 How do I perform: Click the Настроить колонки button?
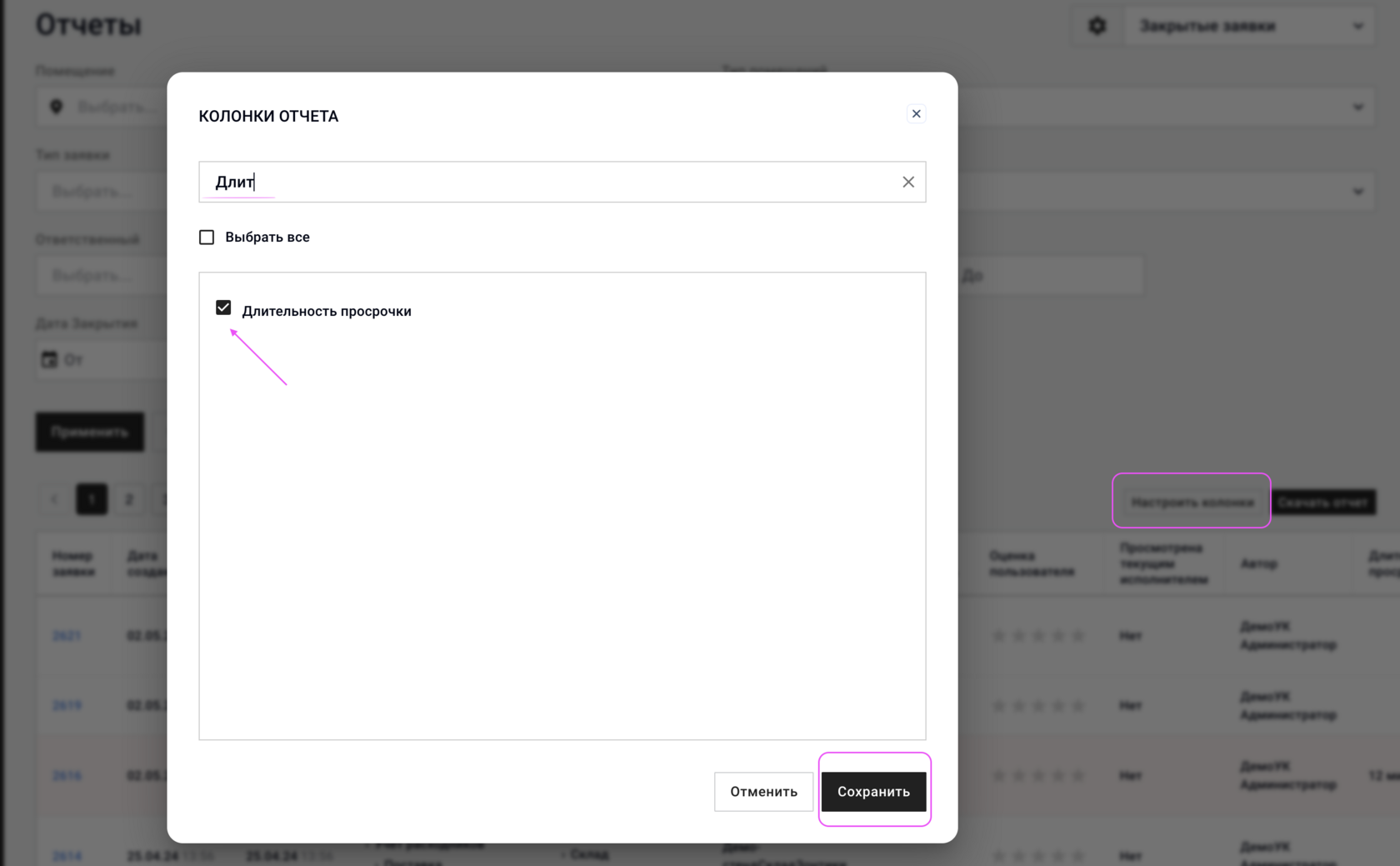(x=1192, y=502)
